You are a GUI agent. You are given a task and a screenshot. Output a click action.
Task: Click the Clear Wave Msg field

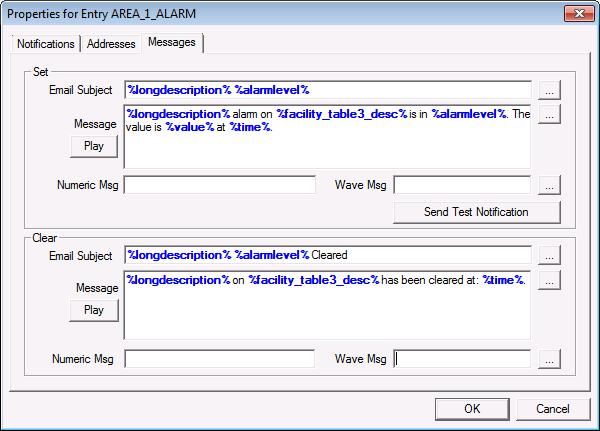pos(462,359)
